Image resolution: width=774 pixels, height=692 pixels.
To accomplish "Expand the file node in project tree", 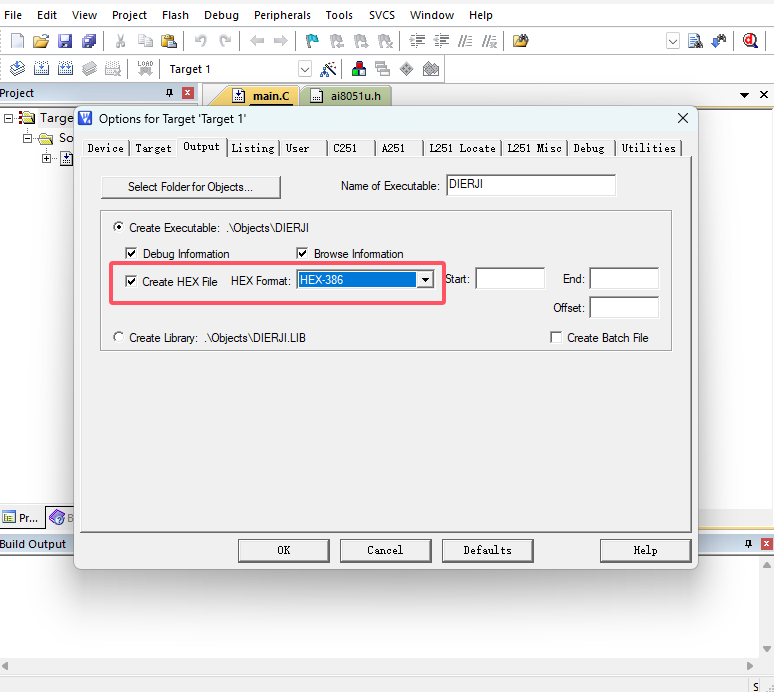I will (46, 158).
